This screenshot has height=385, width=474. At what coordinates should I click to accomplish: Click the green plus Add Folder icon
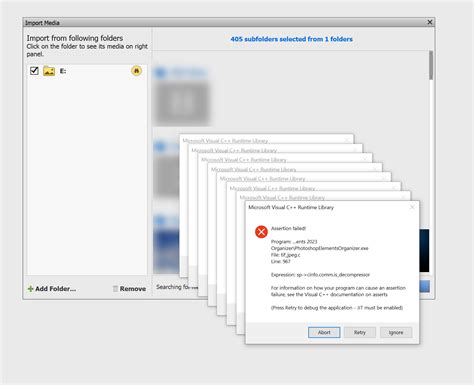pos(30,289)
